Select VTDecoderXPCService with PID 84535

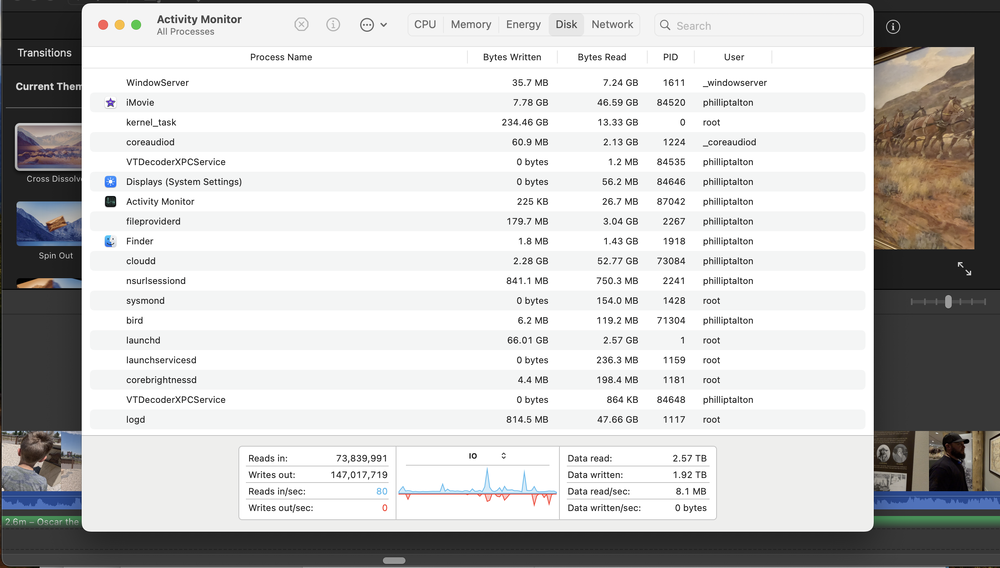[x=478, y=161]
